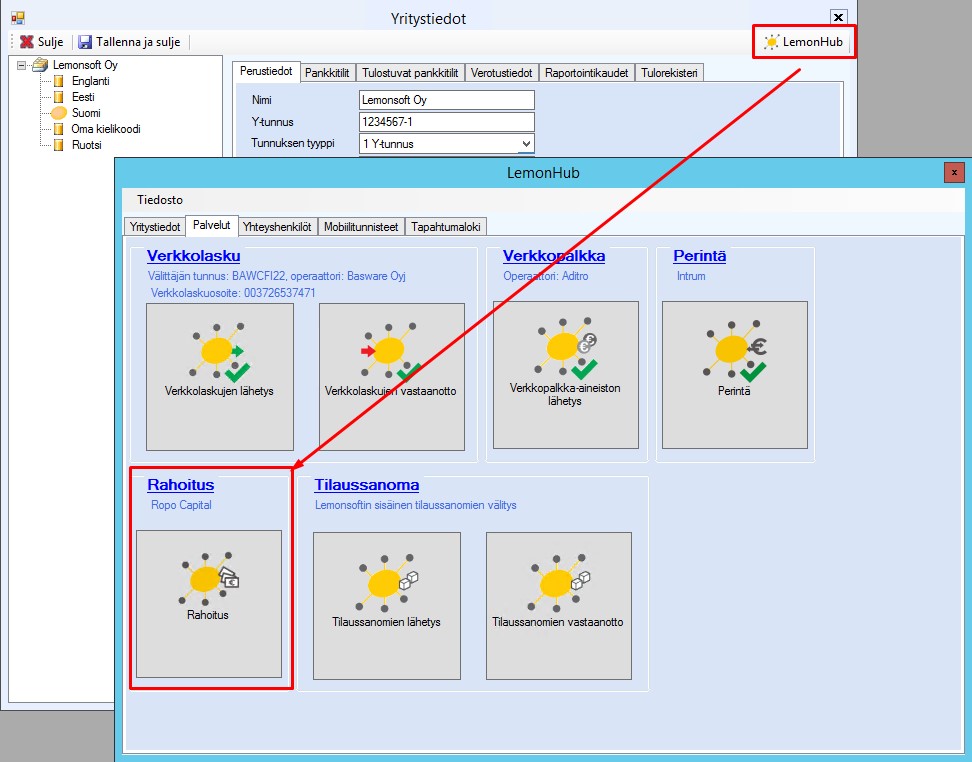Click the lemon icon beside Suomi
Image resolution: width=972 pixels, height=762 pixels.
coord(58,113)
